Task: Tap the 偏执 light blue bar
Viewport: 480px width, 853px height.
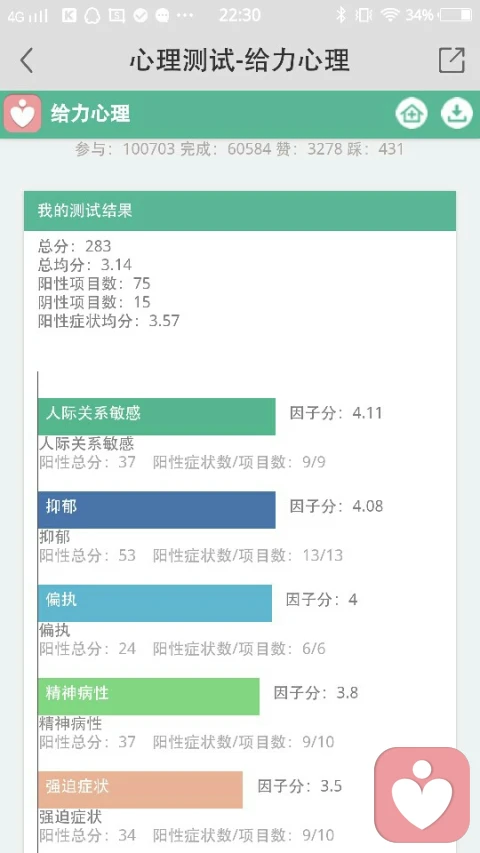Action: (x=155, y=603)
